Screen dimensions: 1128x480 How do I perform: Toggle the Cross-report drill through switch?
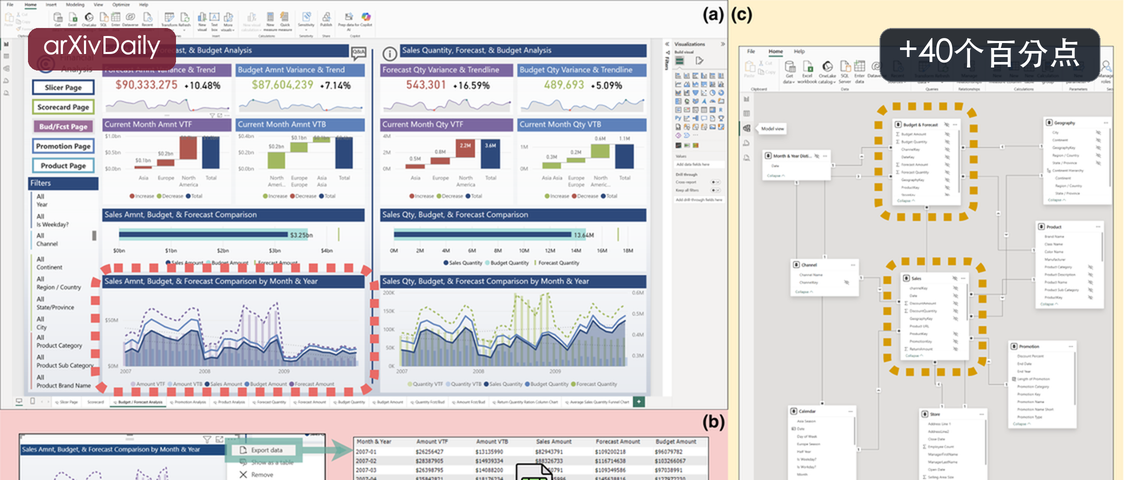point(717,182)
